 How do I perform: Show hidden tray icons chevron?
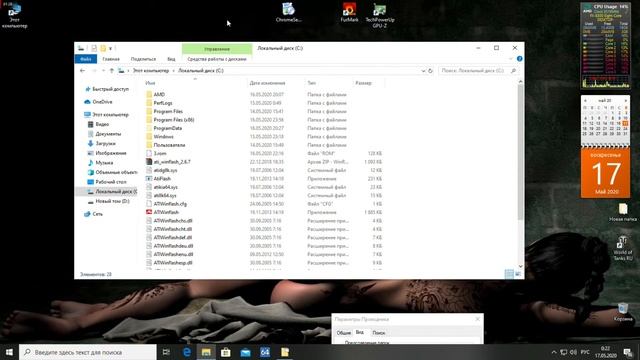click(554, 352)
